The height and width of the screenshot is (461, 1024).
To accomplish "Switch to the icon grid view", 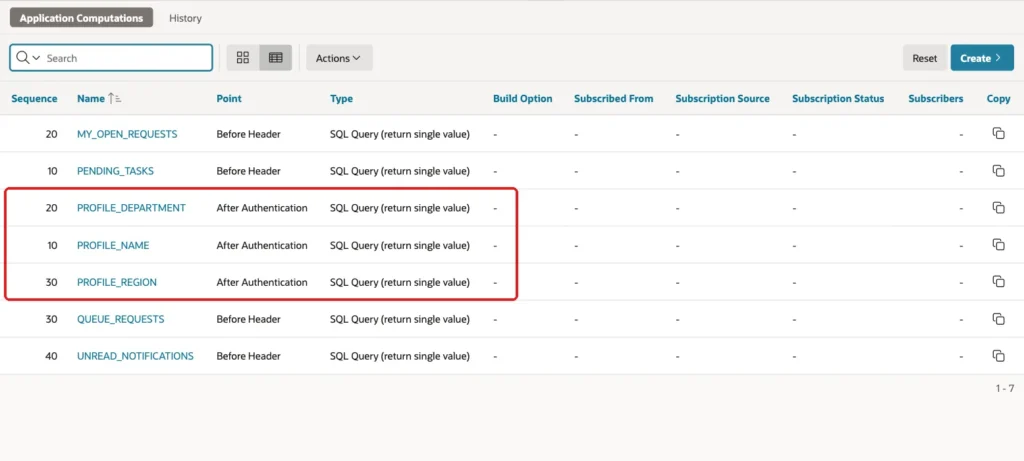I will click(243, 57).
